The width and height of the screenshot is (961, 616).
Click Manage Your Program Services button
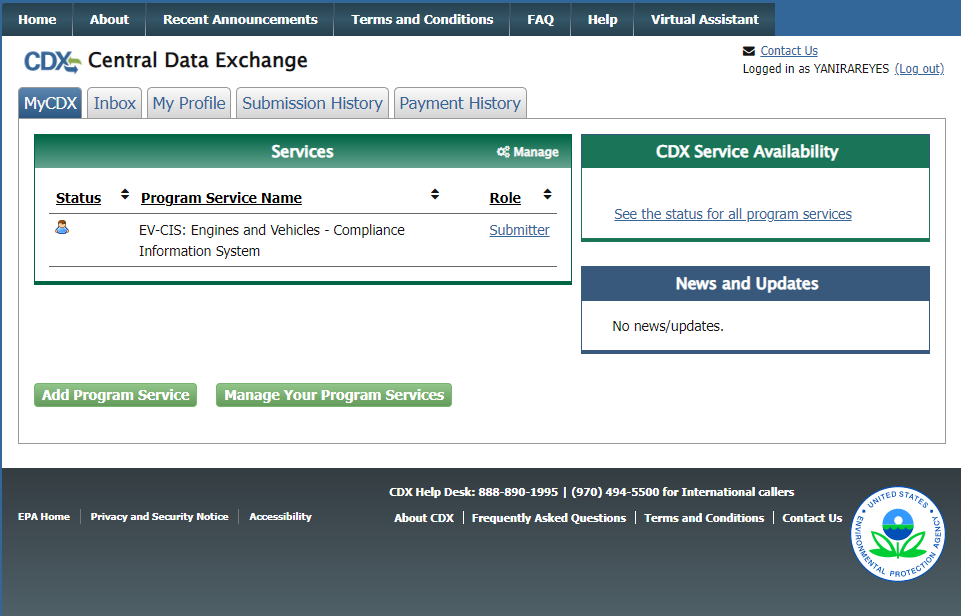(334, 395)
